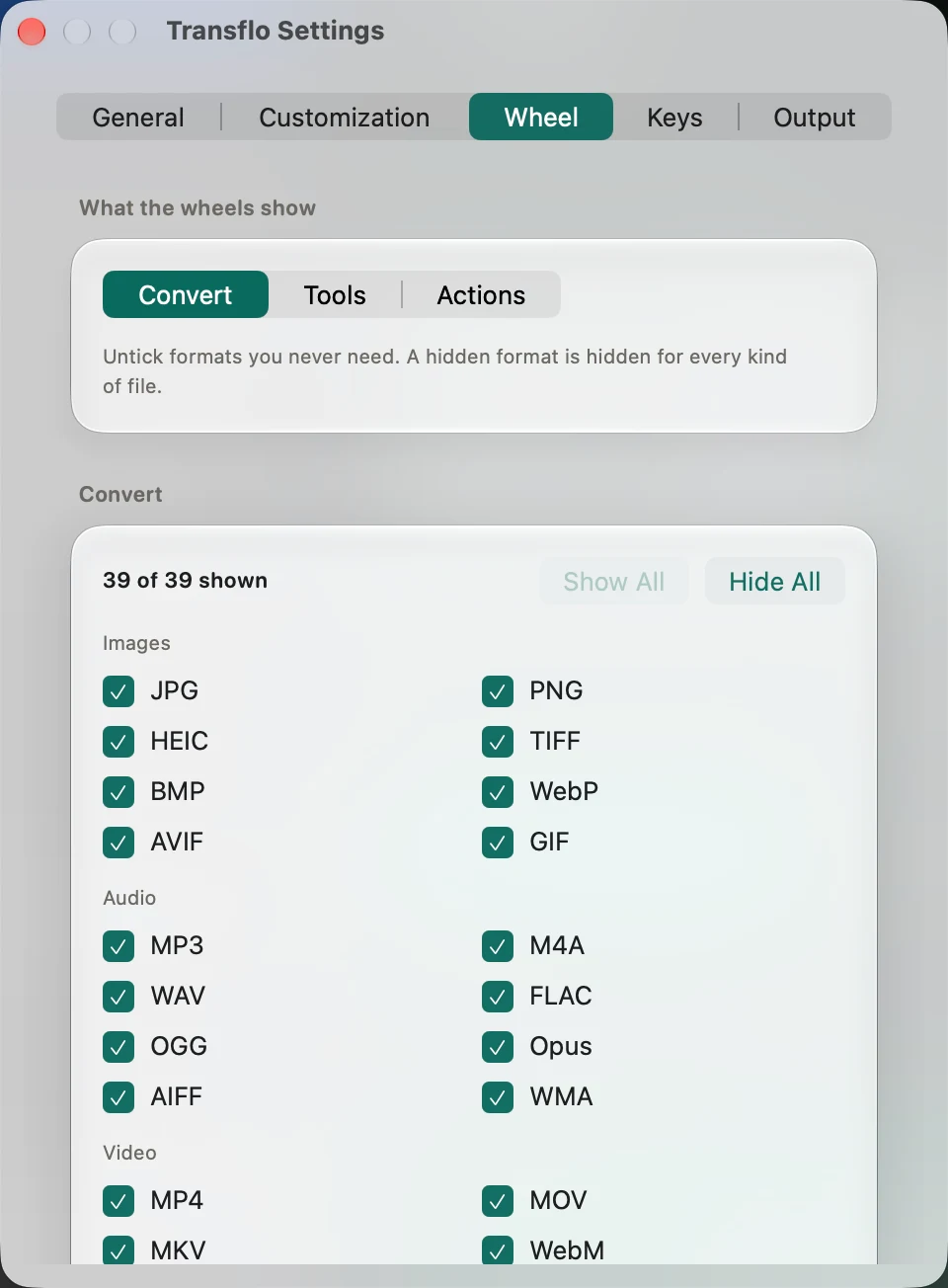
Task: Click the Show All button
Action: point(614,582)
